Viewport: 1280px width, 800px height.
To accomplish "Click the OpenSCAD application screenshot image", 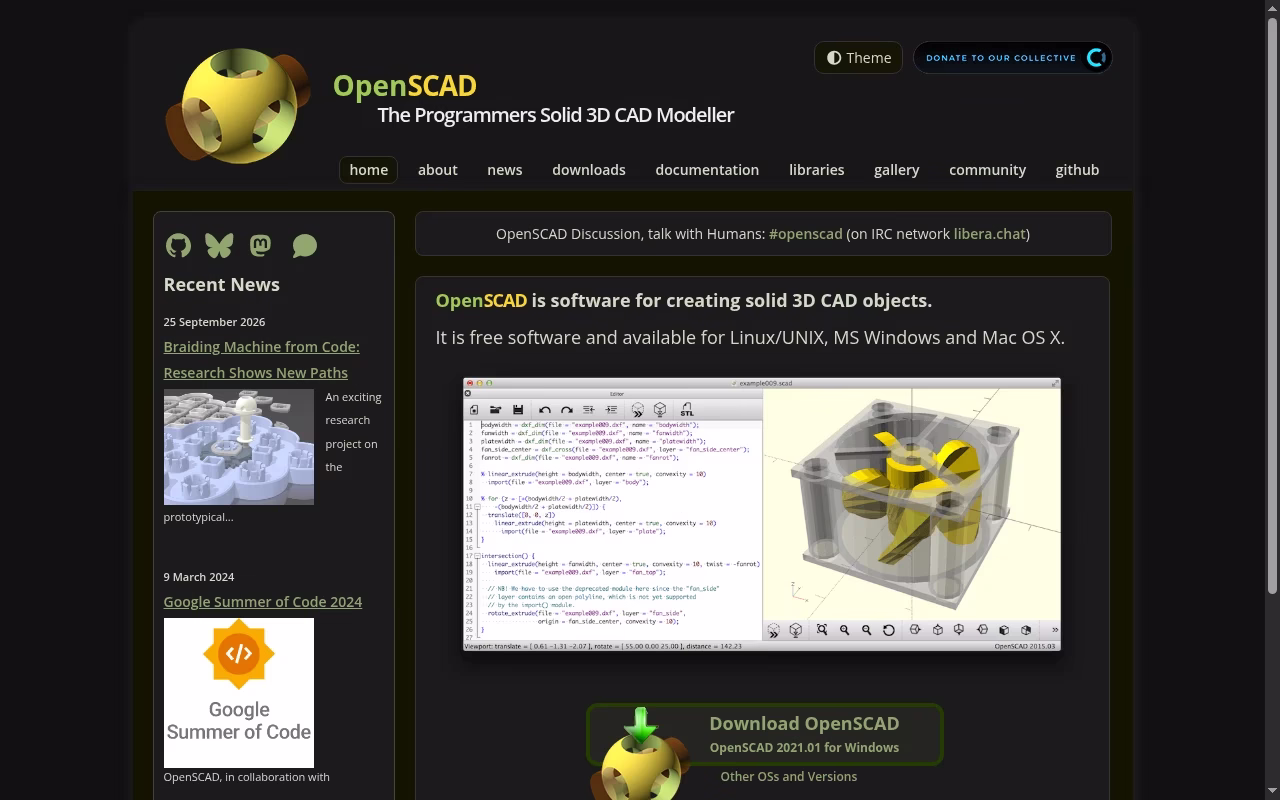I will pos(762,515).
